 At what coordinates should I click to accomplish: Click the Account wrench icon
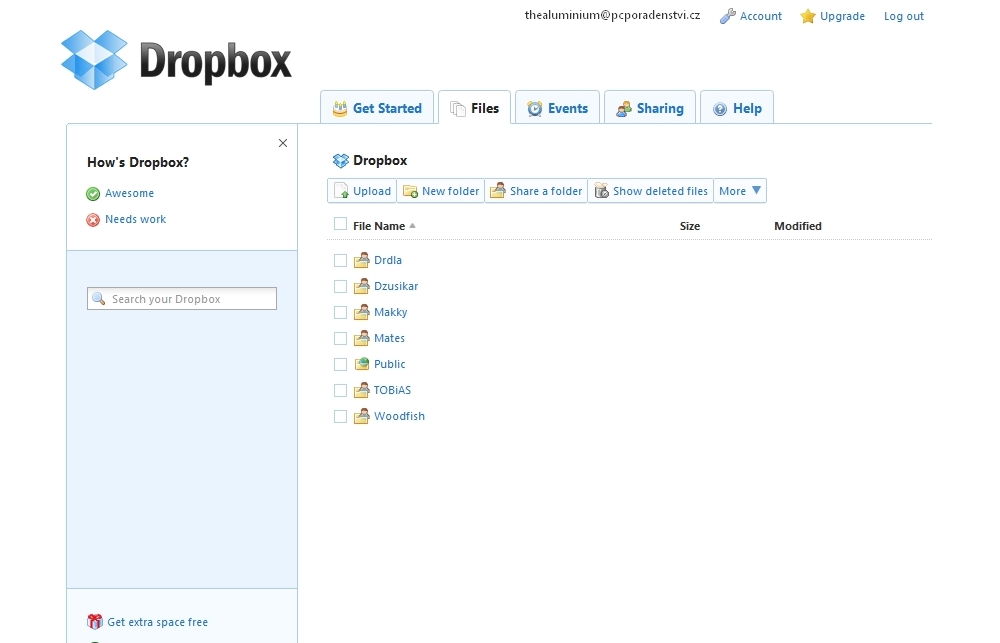point(728,16)
